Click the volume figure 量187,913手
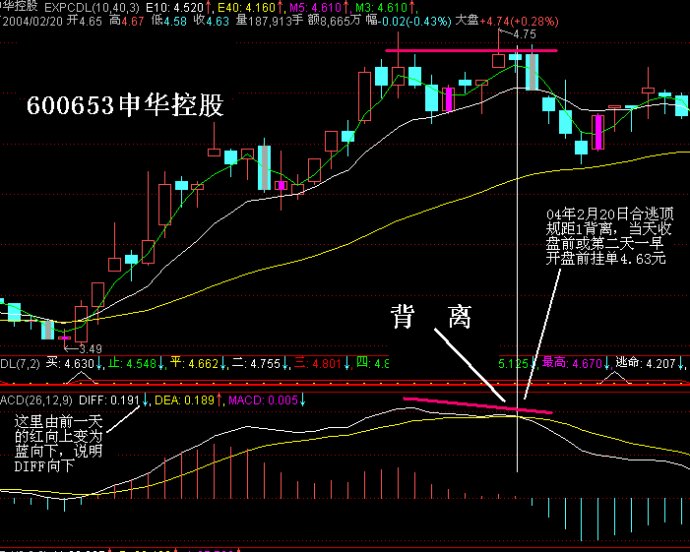 [x=269, y=21]
